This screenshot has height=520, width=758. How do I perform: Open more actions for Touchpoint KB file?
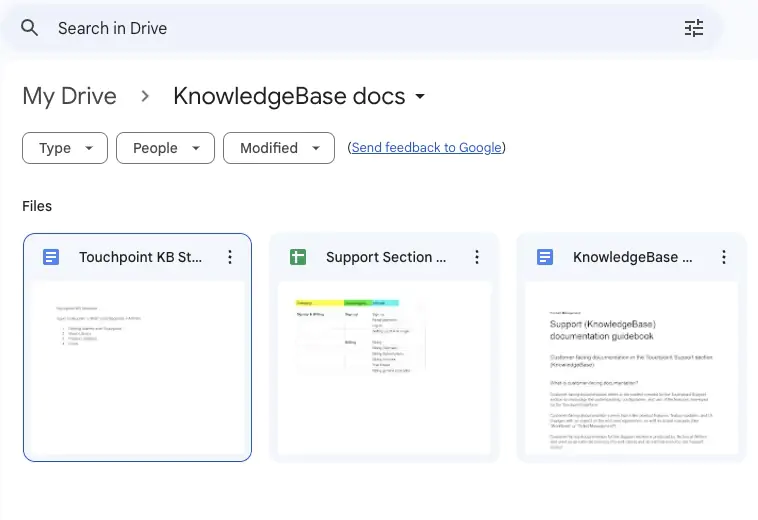pyautogui.click(x=230, y=257)
